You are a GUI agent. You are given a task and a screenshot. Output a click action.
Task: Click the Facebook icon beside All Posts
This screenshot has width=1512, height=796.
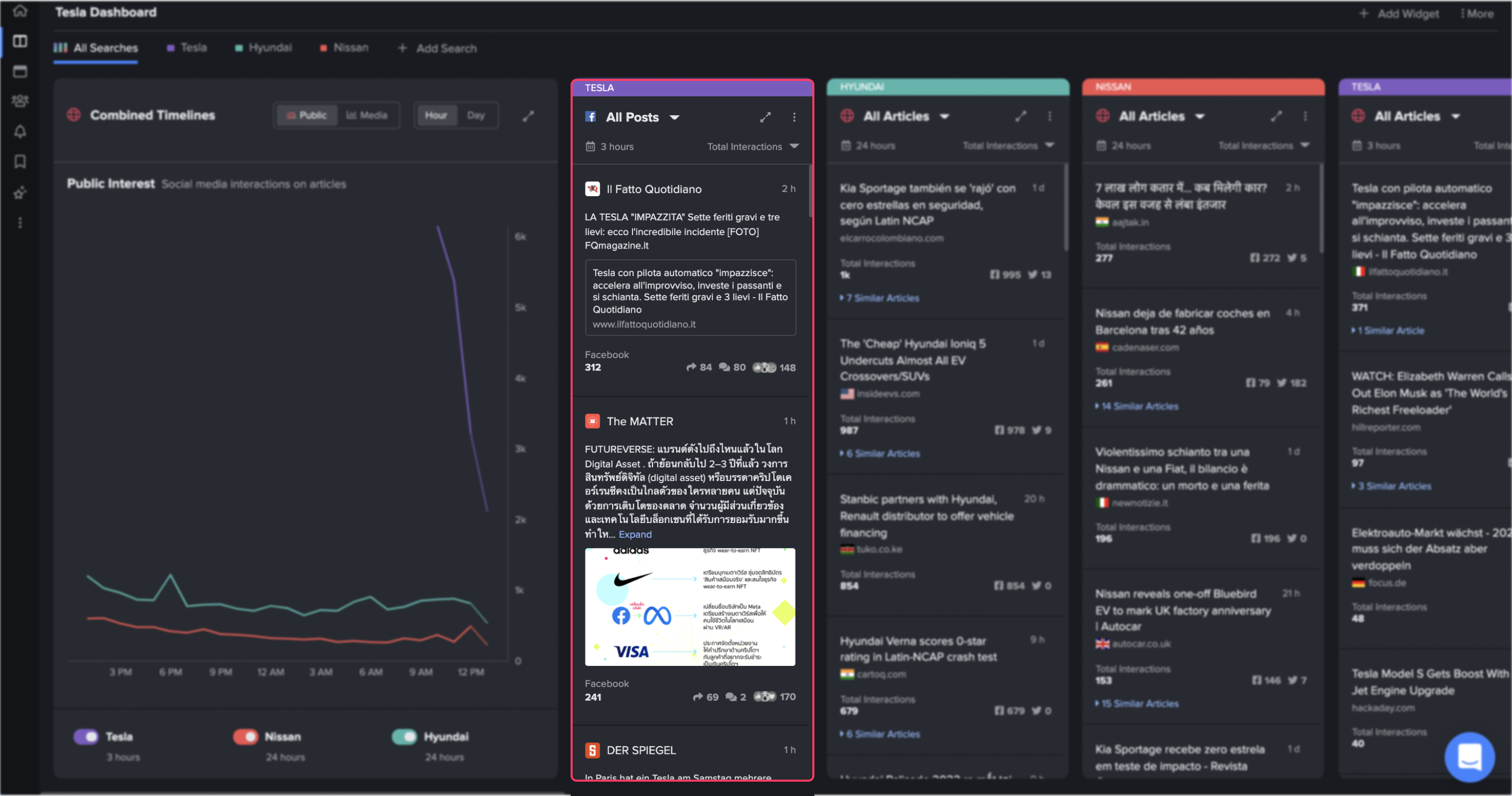coord(591,117)
